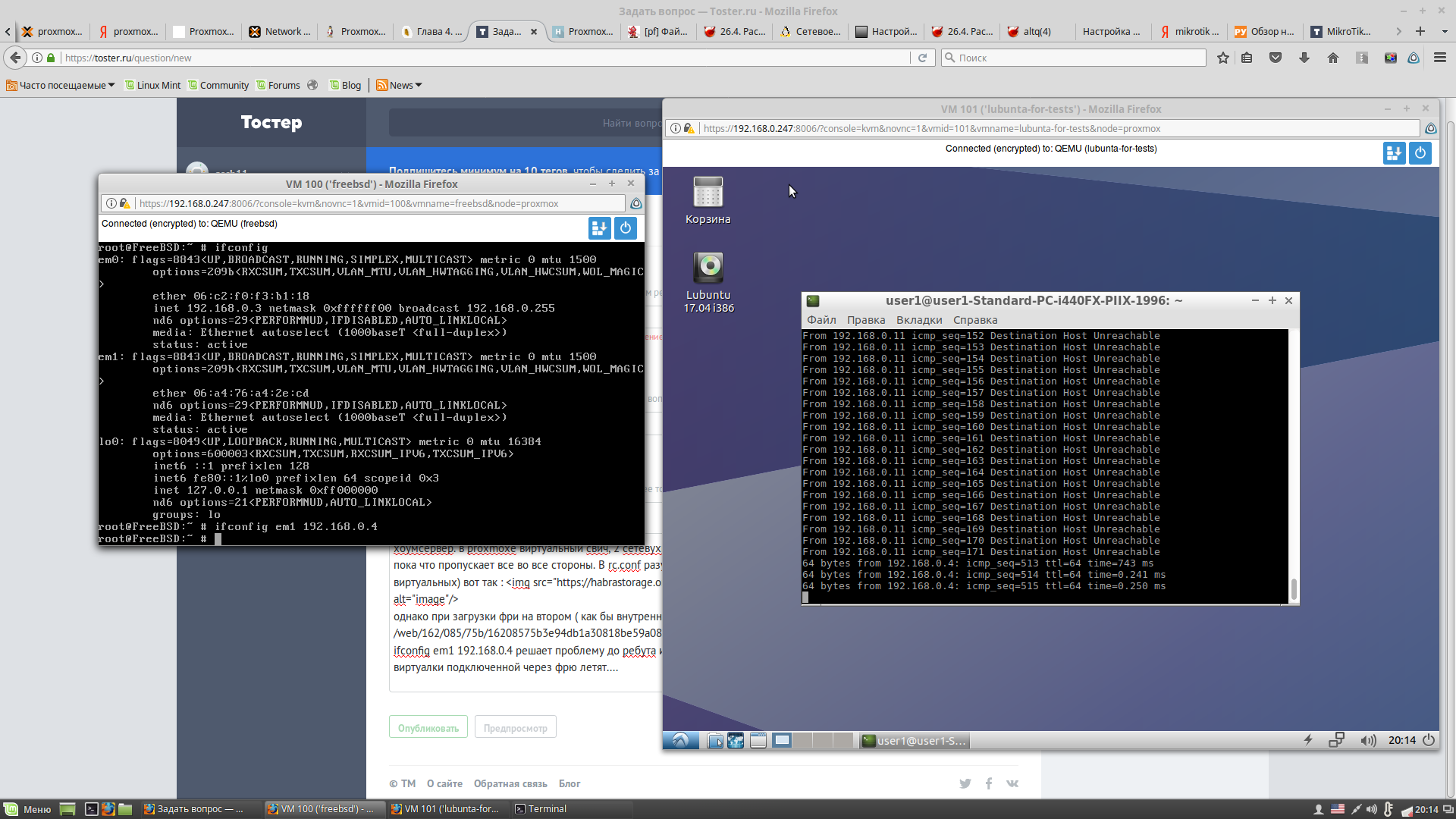Open the 'О сайте' footer link
This screenshot has height=819, width=1456.
point(444,783)
